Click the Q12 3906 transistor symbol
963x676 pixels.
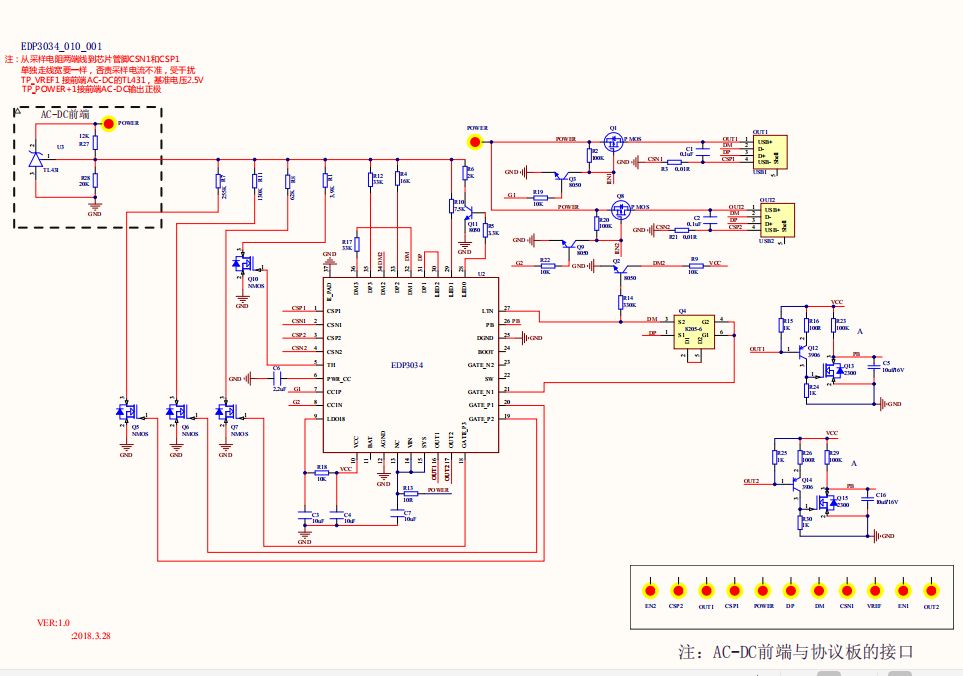coord(803,351)
